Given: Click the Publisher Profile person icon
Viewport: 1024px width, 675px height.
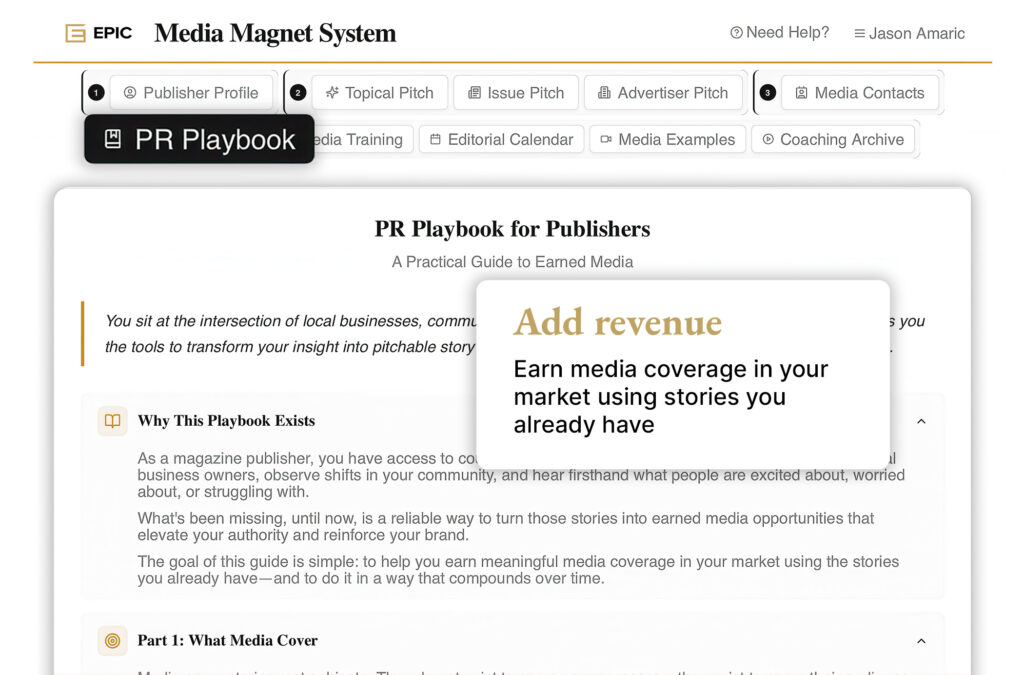Looking at the screenshot, I should pyautogui.click(x=130, y=93).
